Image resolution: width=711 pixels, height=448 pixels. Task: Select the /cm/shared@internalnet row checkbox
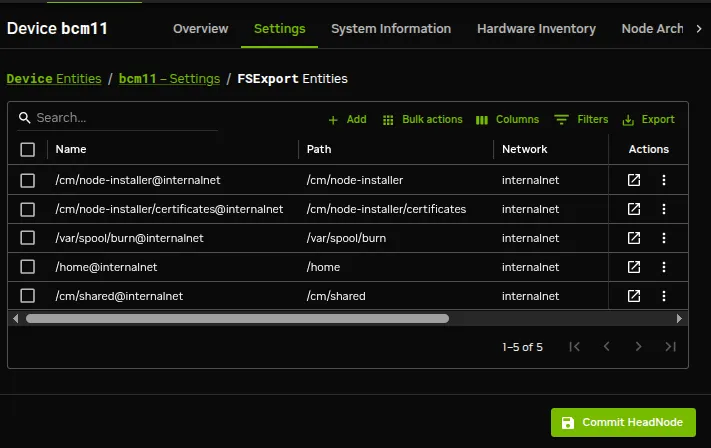click(28, 296)
